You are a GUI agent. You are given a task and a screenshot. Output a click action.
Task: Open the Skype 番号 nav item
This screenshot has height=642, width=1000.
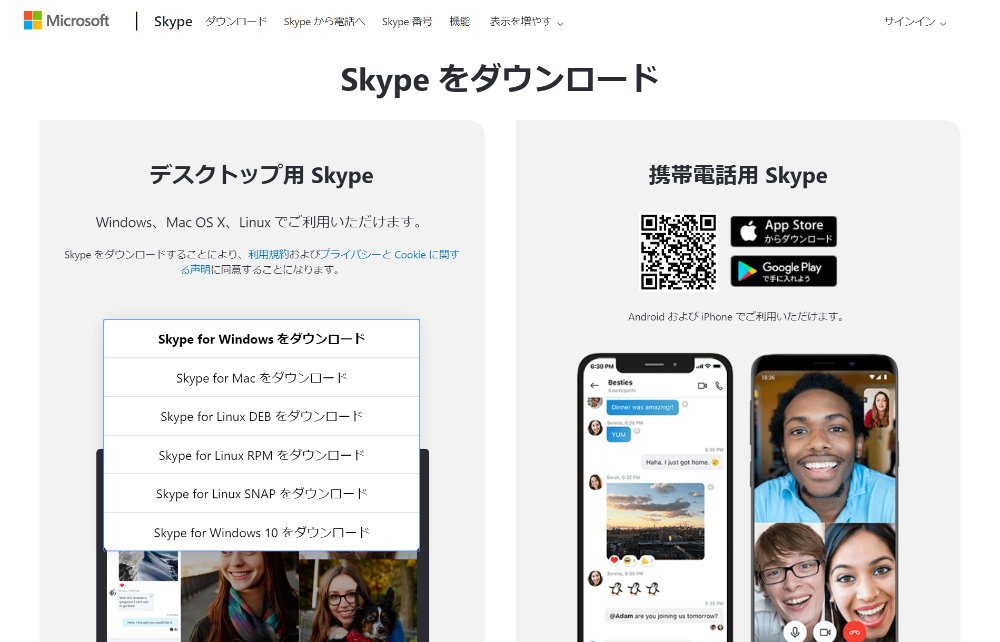click(407, 21)
